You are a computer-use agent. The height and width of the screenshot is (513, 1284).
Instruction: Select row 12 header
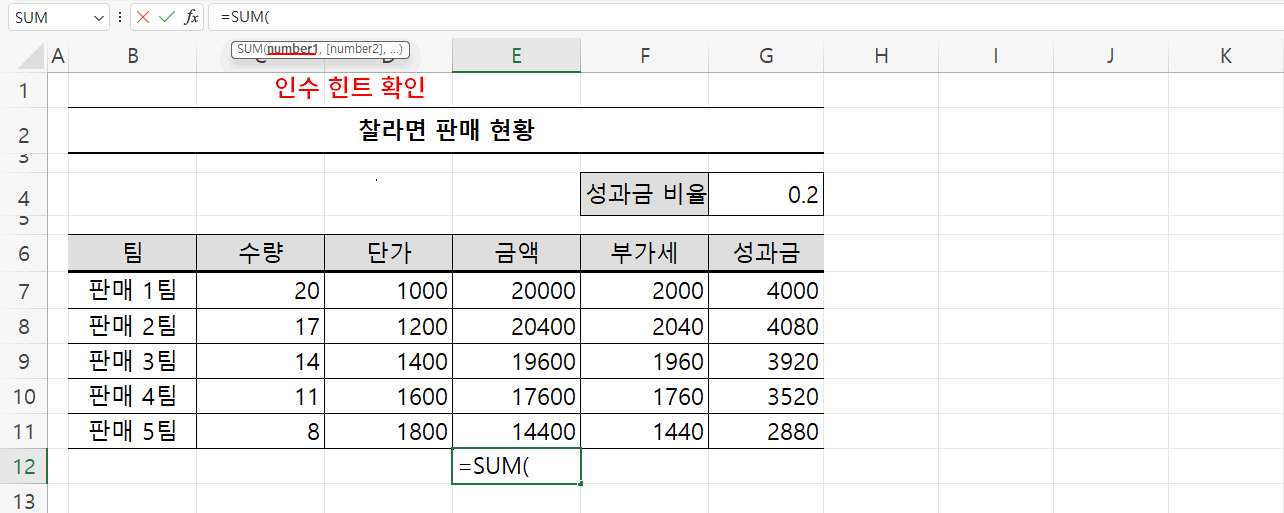(24, 466)
